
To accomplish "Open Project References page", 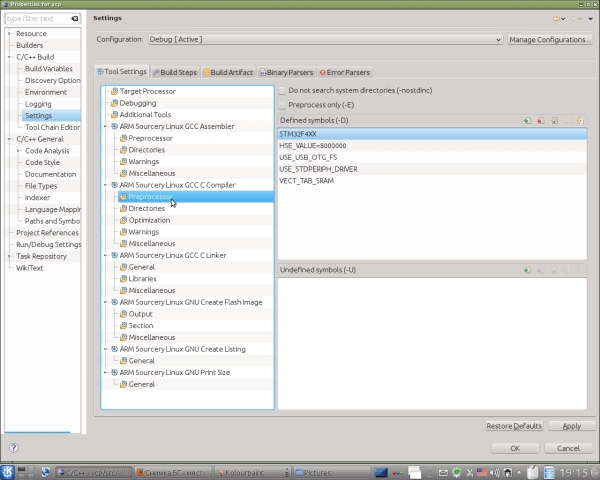I will click(47, 233).
